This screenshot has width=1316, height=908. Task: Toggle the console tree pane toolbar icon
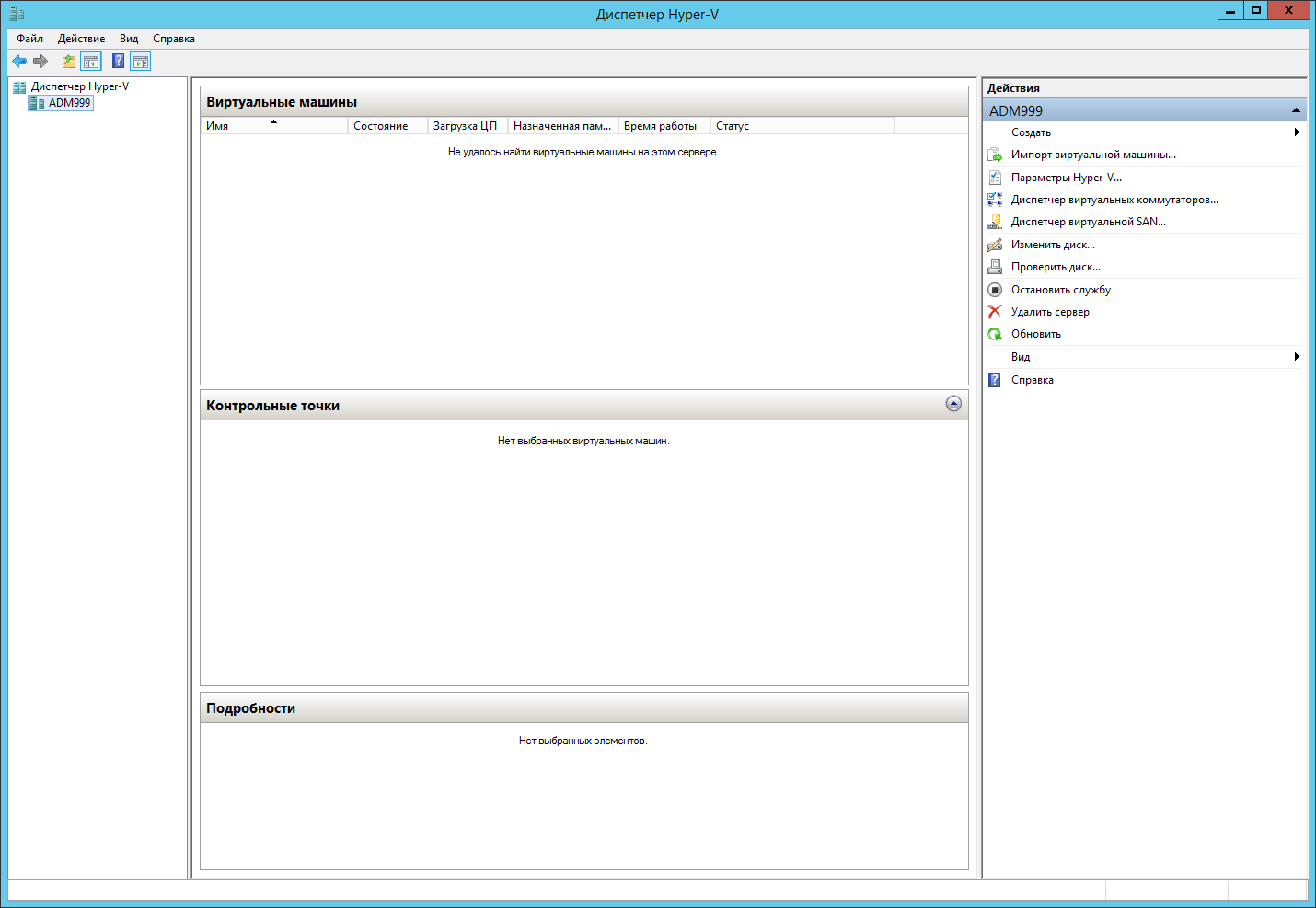[91, 62]
